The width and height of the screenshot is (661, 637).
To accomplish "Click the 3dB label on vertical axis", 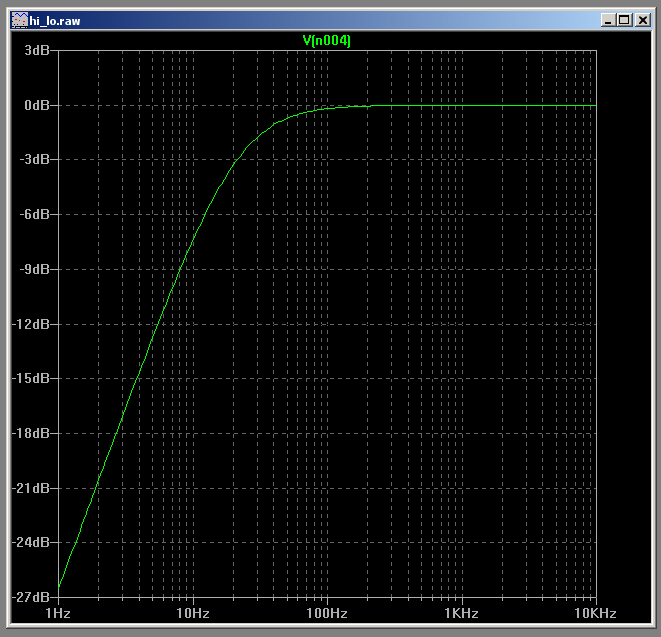I will point(38,50).
